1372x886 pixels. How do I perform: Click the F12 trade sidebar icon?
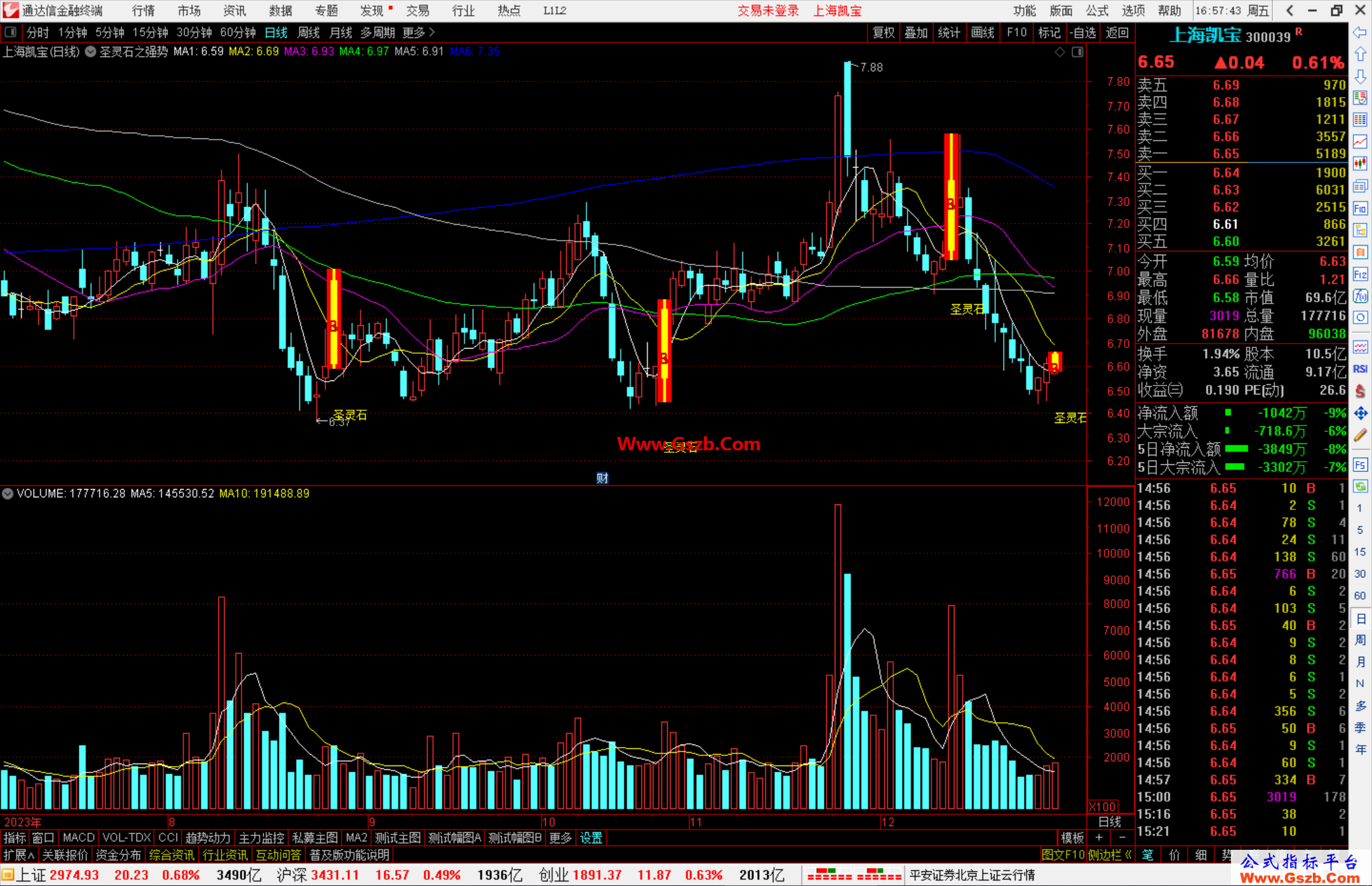tap(1360, 274)
